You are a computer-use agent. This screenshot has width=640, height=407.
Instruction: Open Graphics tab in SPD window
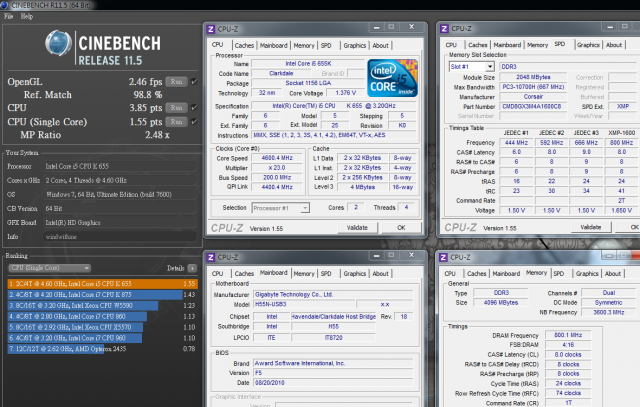(x=588, y=45)
